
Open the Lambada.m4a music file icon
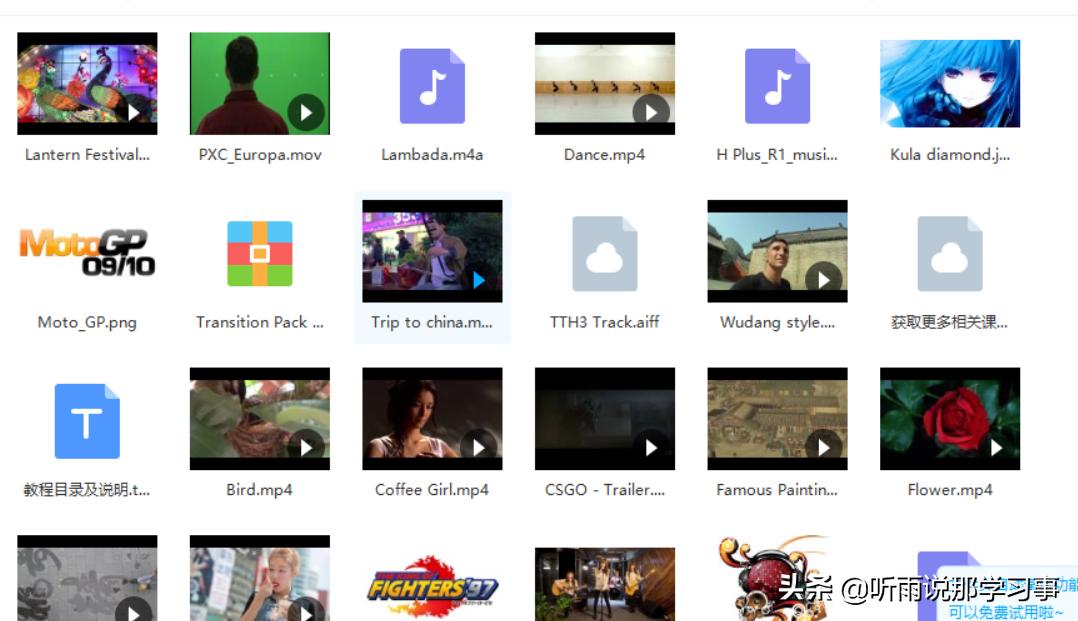pos(432,86)
